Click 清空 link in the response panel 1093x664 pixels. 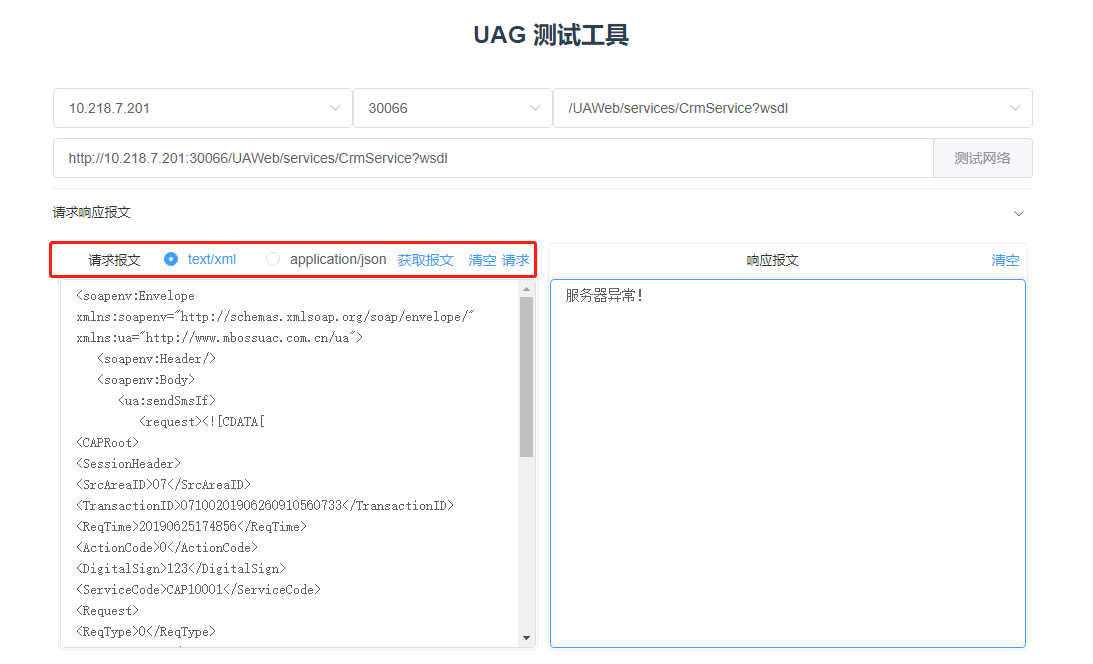click(1005, 260)
